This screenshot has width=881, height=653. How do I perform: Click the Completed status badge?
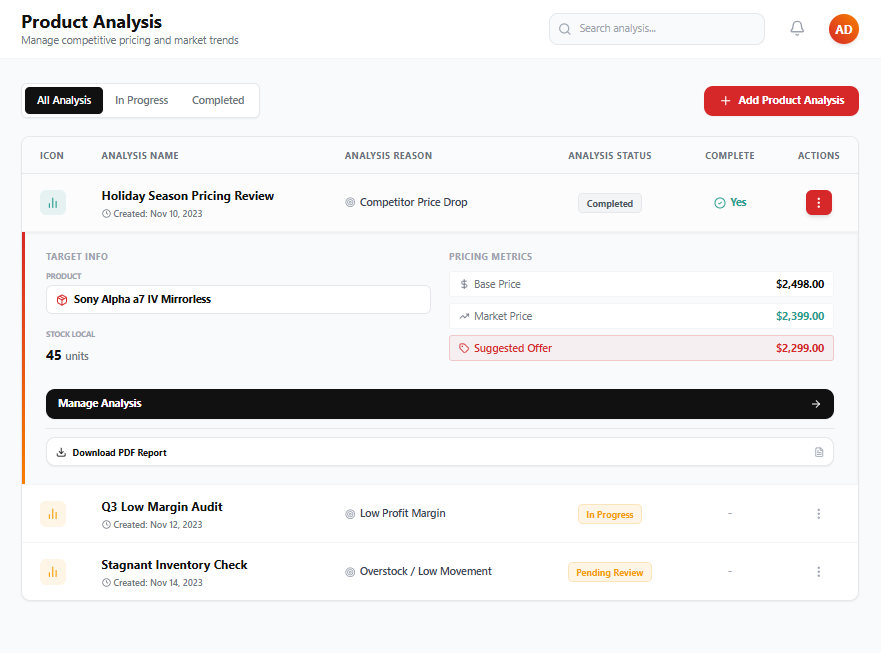(x=610, y=203)
